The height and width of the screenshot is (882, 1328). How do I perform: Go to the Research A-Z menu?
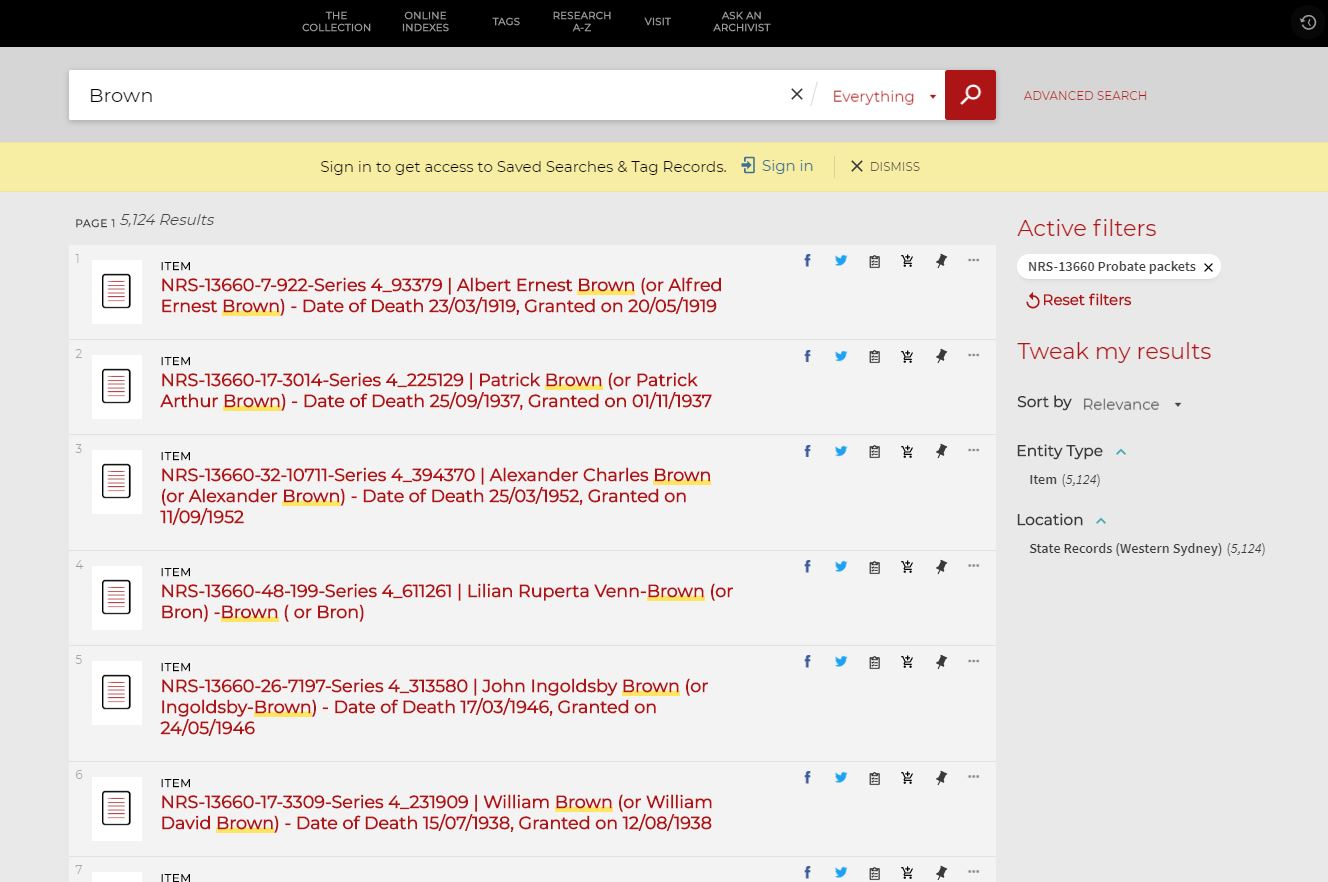pos(581,22)
